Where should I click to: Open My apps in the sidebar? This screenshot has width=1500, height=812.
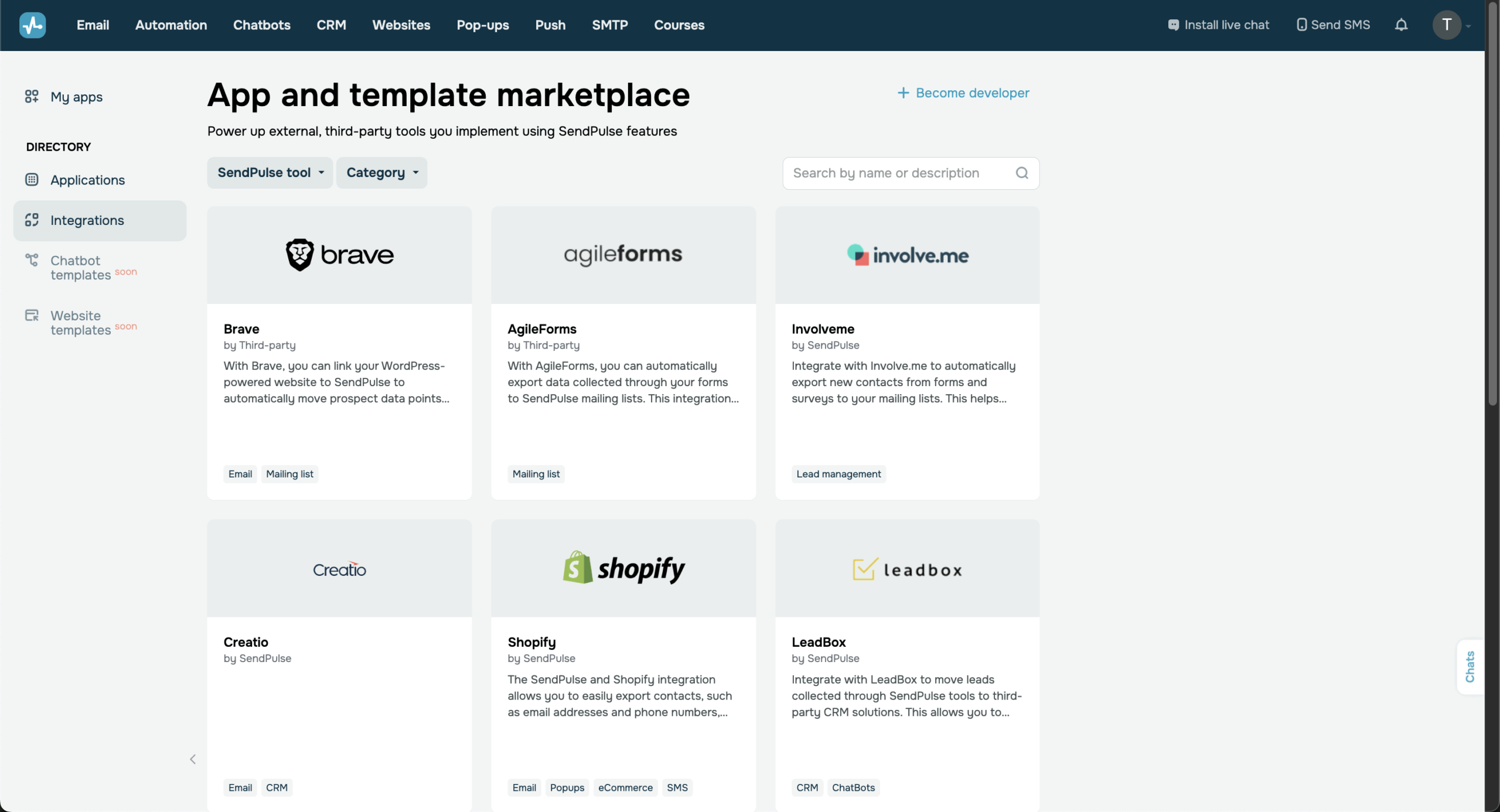tap(76, 97)
